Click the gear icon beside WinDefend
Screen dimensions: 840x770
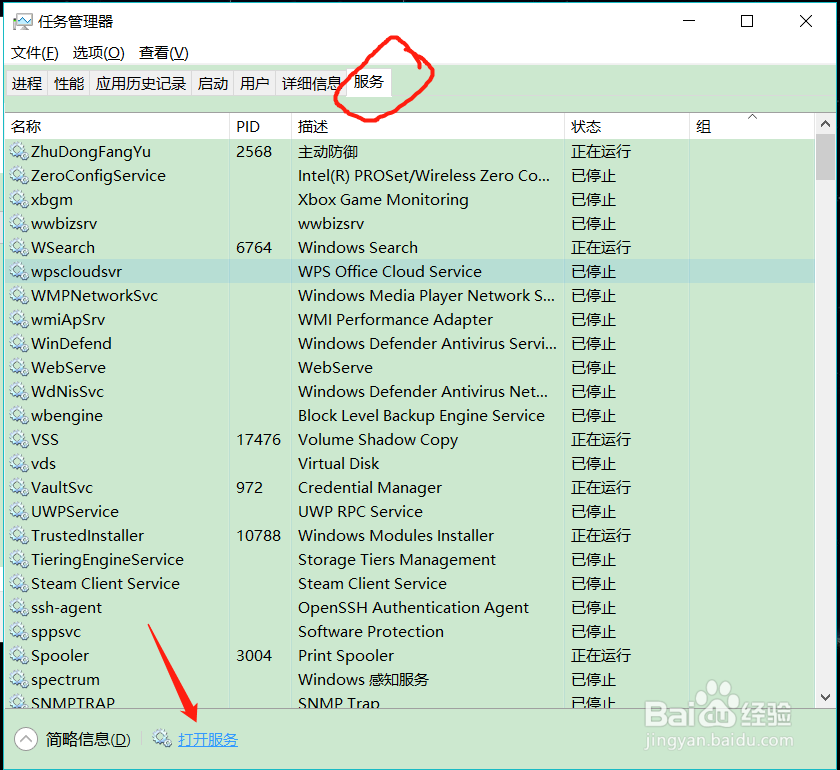click(19, 343)
